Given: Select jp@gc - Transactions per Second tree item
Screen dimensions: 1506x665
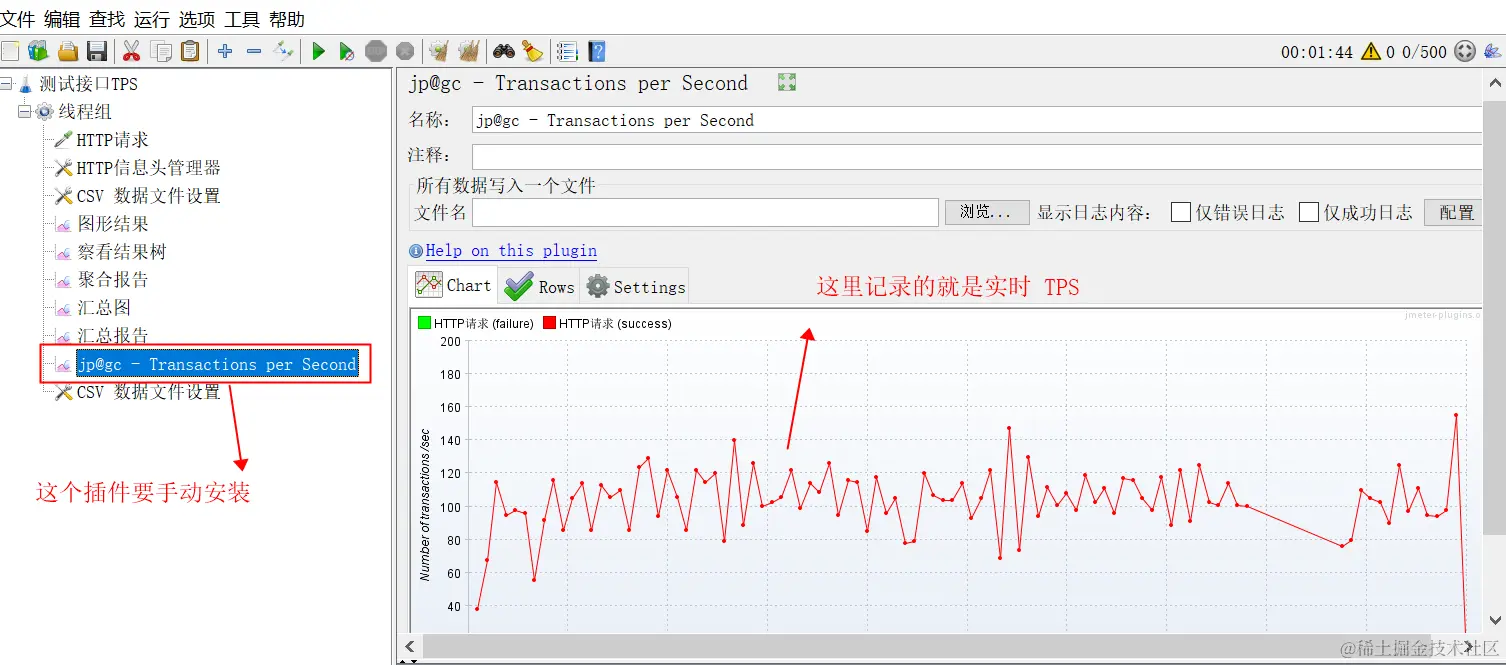Looking at the screenshot, I should pyautogui.click(x=217, y=364).
